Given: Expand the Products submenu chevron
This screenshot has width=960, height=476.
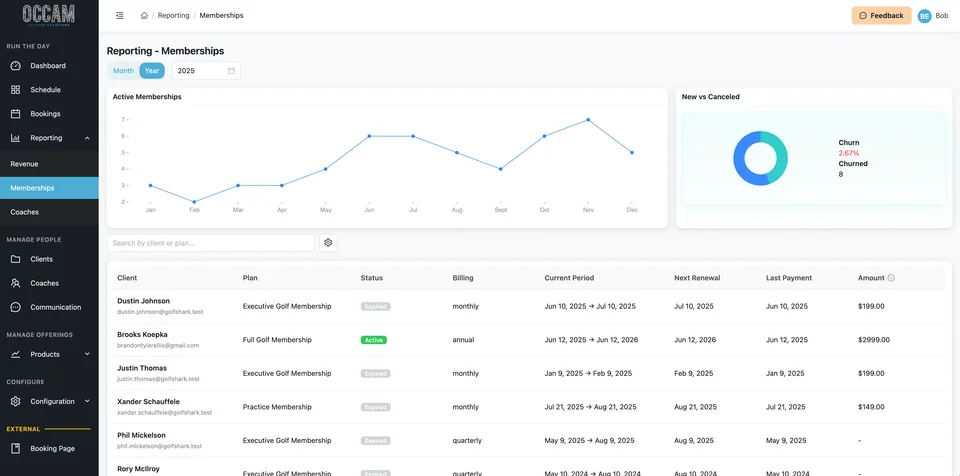Looking at the screenshot, I should point(87,354).
